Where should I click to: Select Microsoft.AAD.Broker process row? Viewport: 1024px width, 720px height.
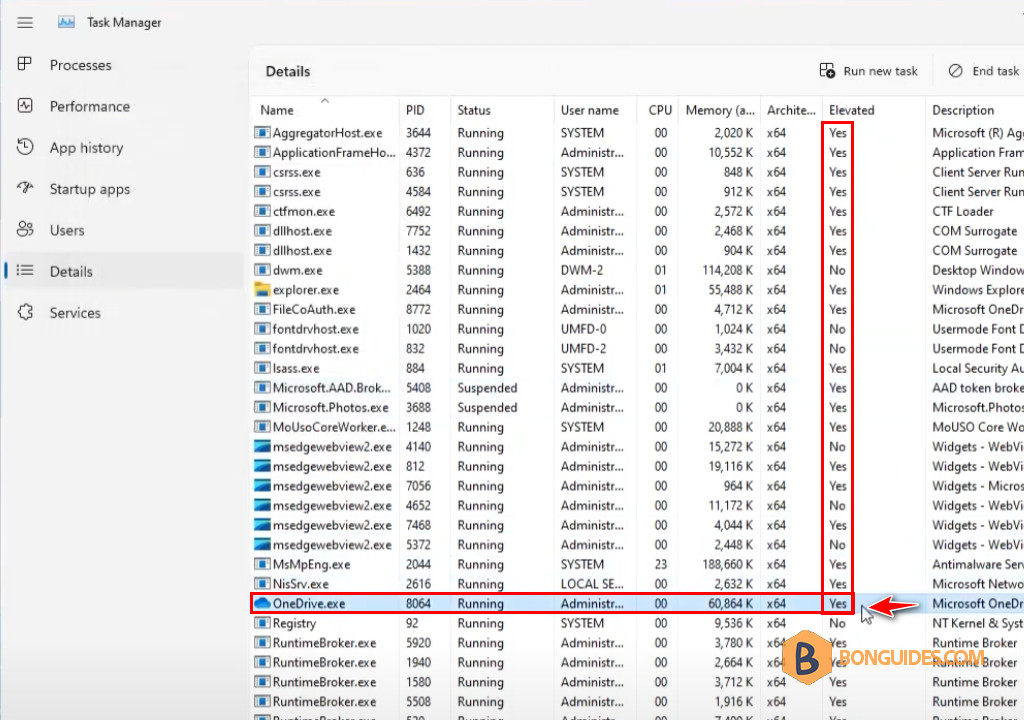pyautogui.click(x=637, y=387)
